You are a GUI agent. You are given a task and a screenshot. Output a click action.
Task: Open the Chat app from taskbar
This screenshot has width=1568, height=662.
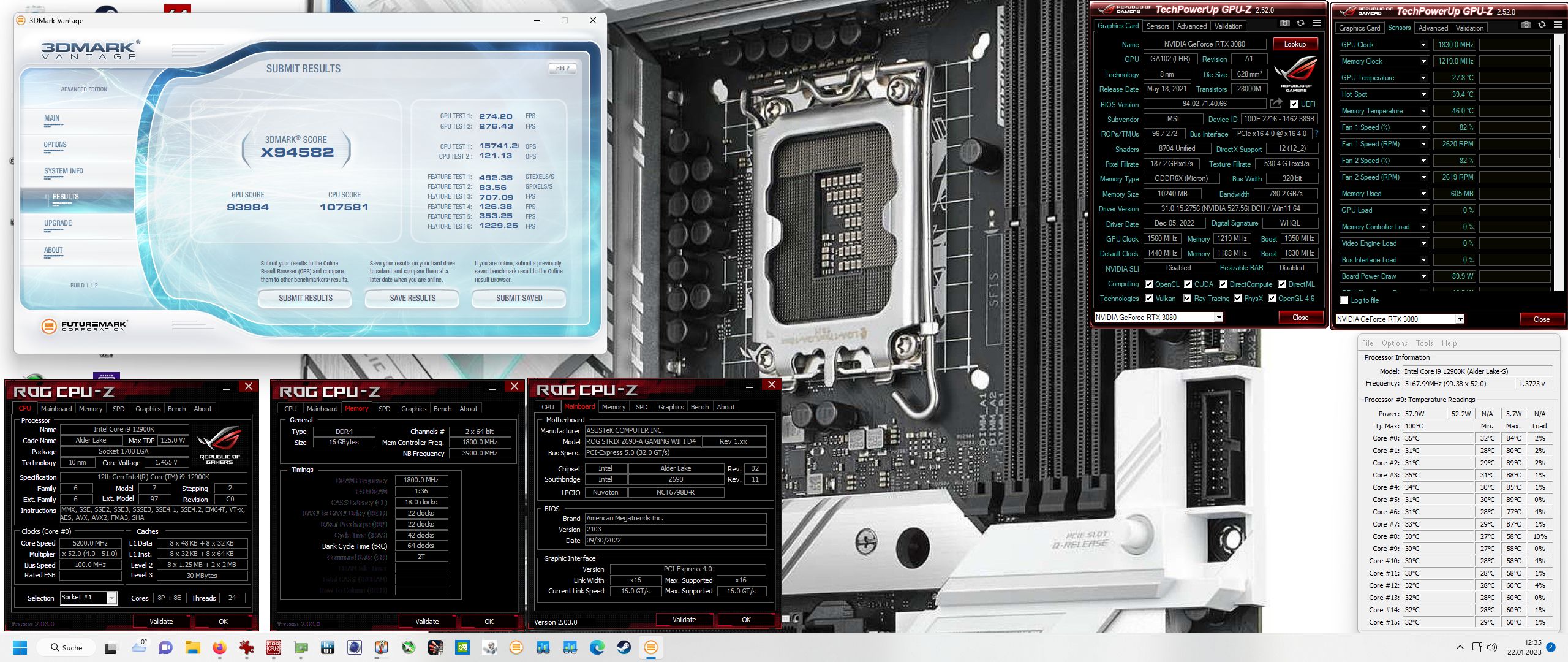(x=165, y=647)
